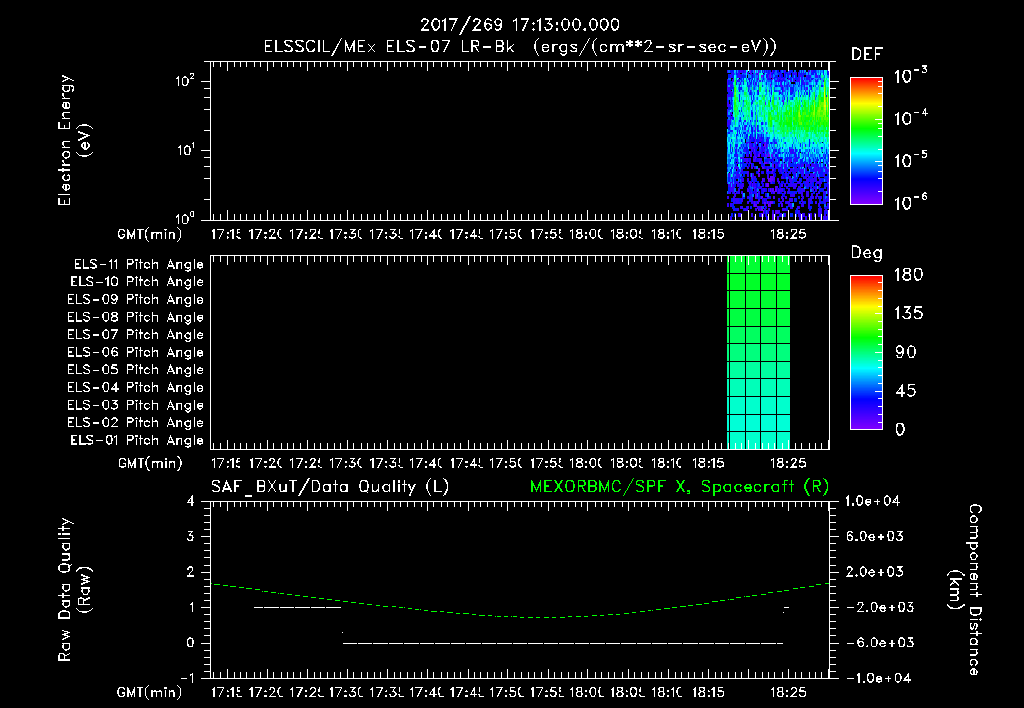Click the 10^1 tick on electron energy axis
Screen dimensions: 1024x708
[x=185, y=150]
